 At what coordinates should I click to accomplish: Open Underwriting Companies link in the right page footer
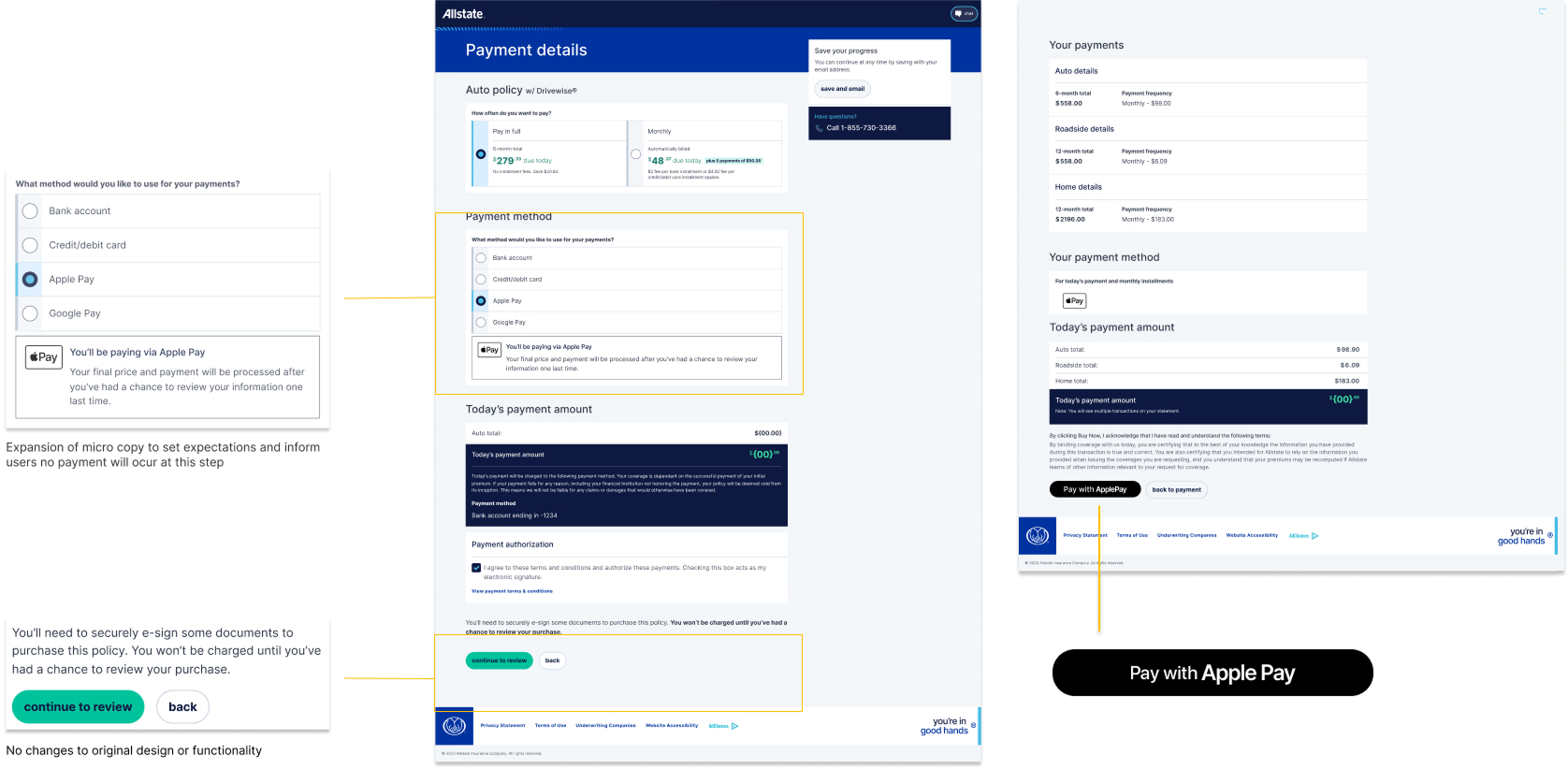(x=1187, y=536)
